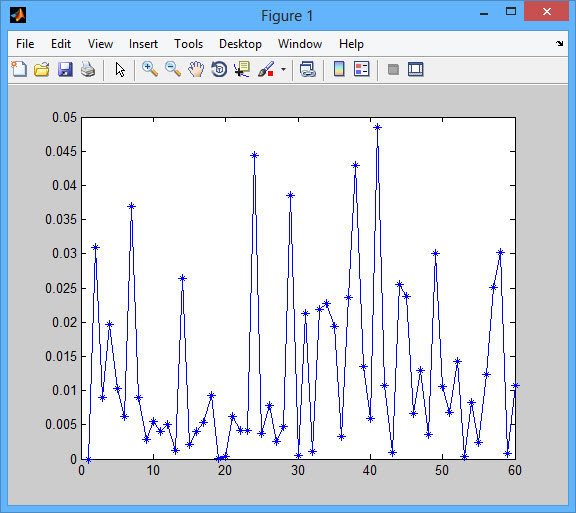
Task: Toggle the Data Cursor tool
Action: tap(242, 69)
